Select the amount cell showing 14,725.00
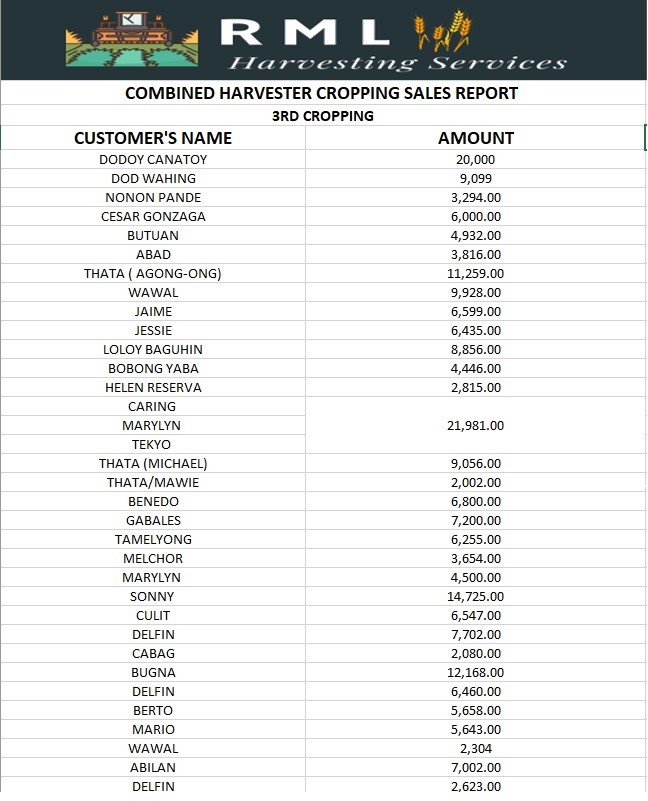 [x=475, y=597]
